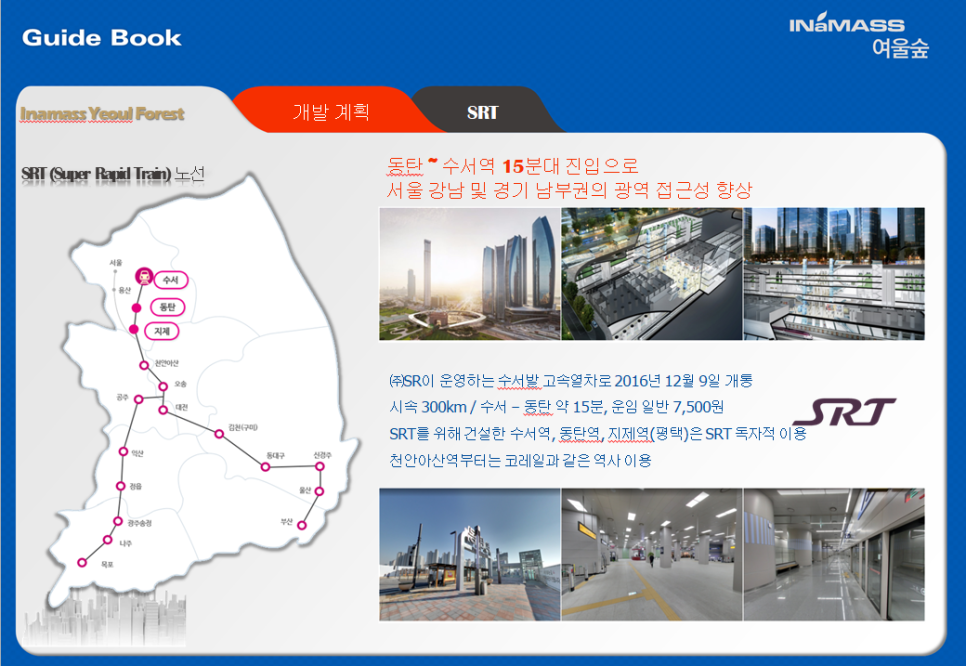The image size is (966, 666).
Task: Click the 광주송정 station name label
Action: coord(140,522)
